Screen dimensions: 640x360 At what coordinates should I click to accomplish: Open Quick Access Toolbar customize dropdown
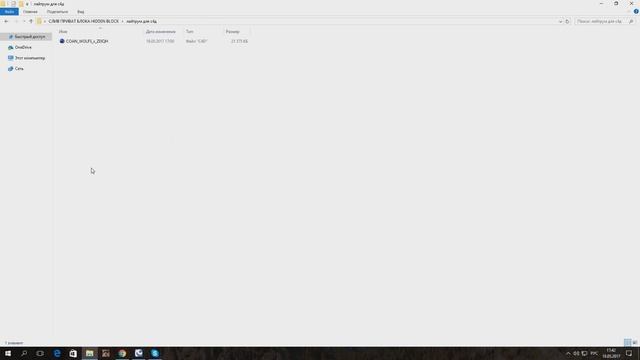coord(27,4)
